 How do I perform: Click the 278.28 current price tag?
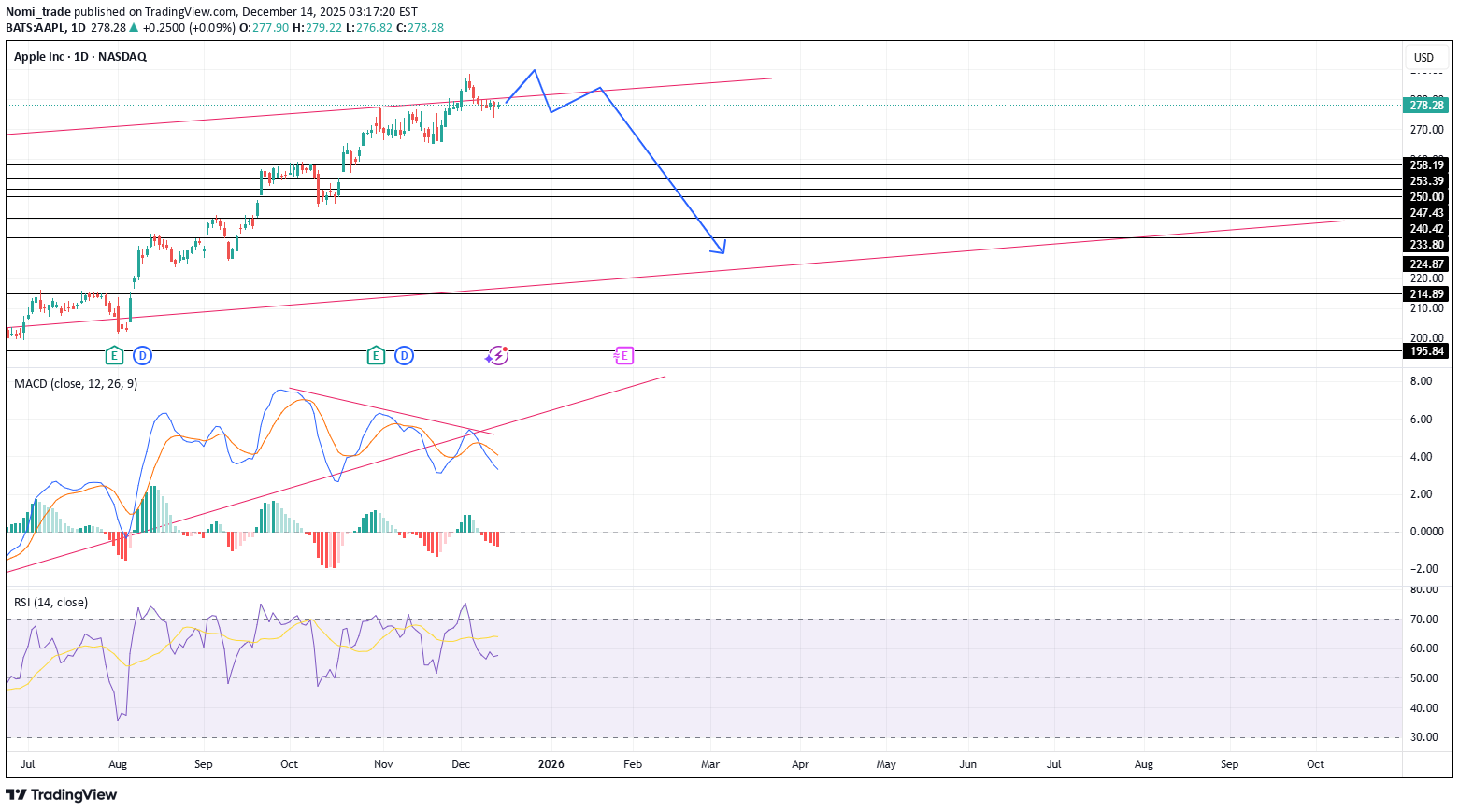(1424, 106)
